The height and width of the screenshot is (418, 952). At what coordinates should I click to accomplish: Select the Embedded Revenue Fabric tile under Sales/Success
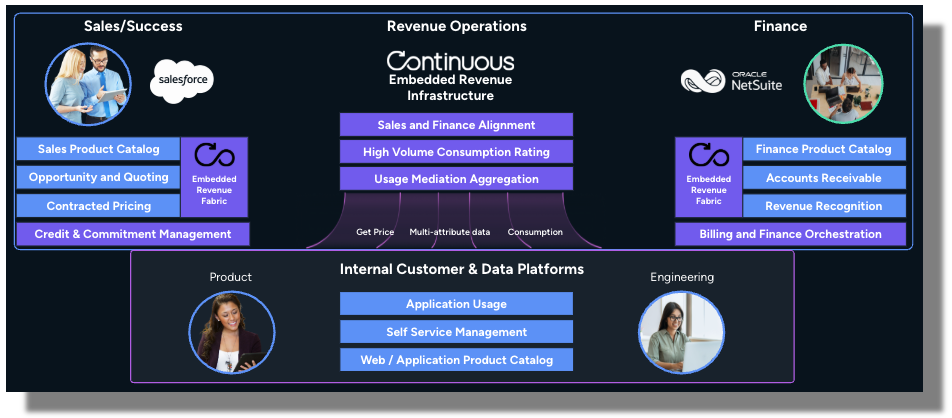click(214, 177)
